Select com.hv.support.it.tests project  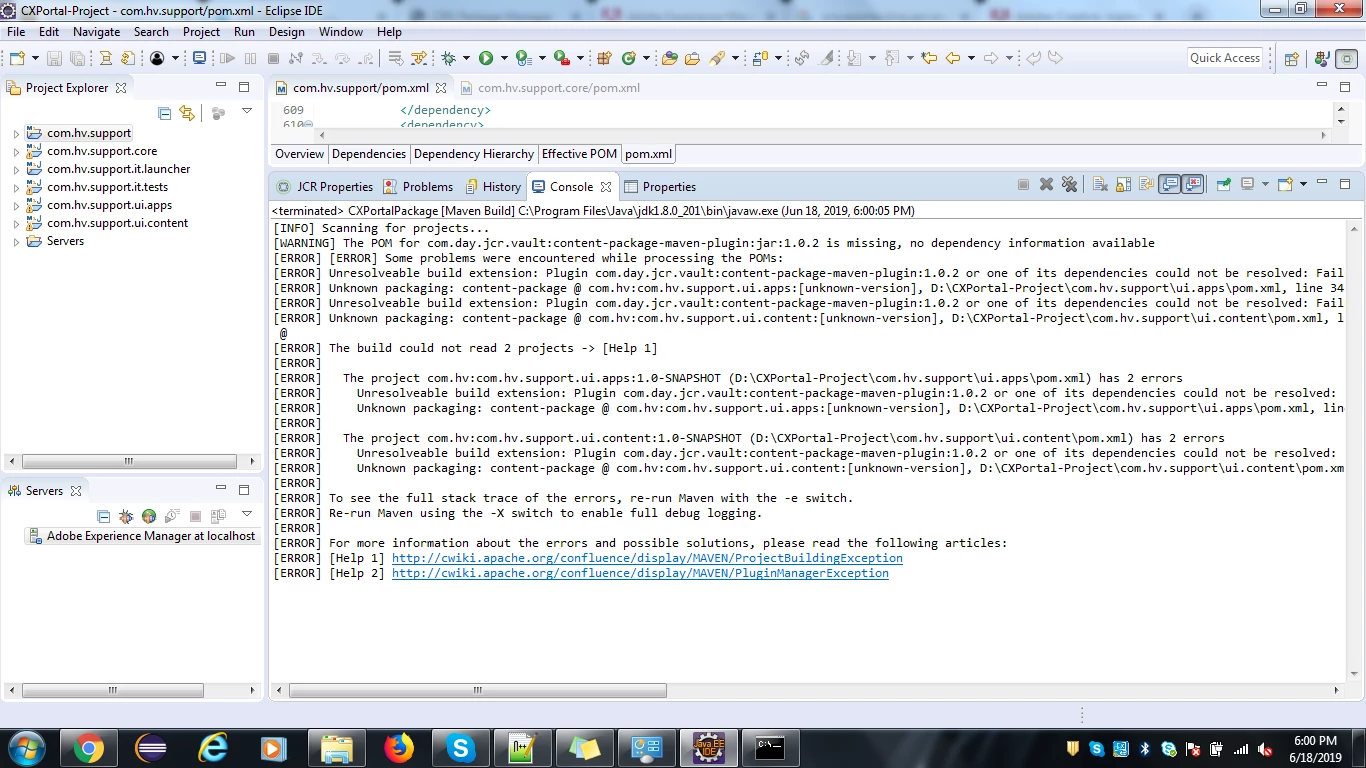pyautogui.click(x=107, y=187)
